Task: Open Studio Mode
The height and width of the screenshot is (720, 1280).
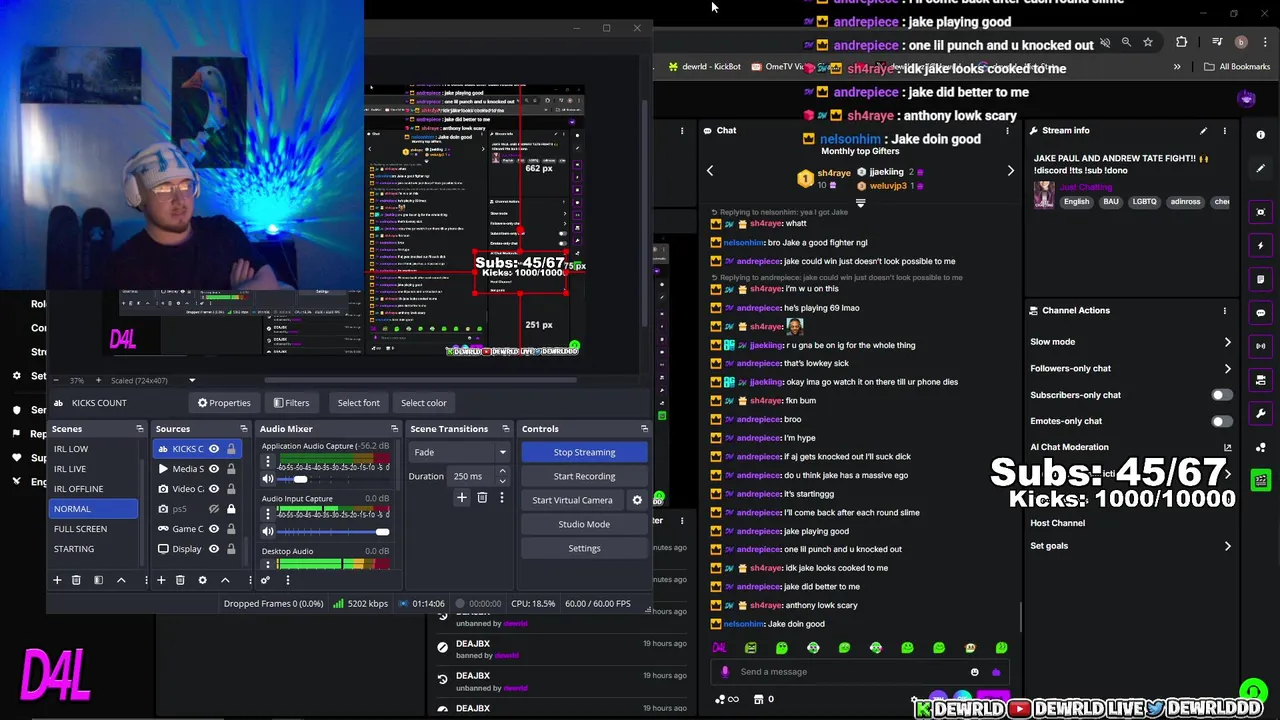Action: click(584, 524)
